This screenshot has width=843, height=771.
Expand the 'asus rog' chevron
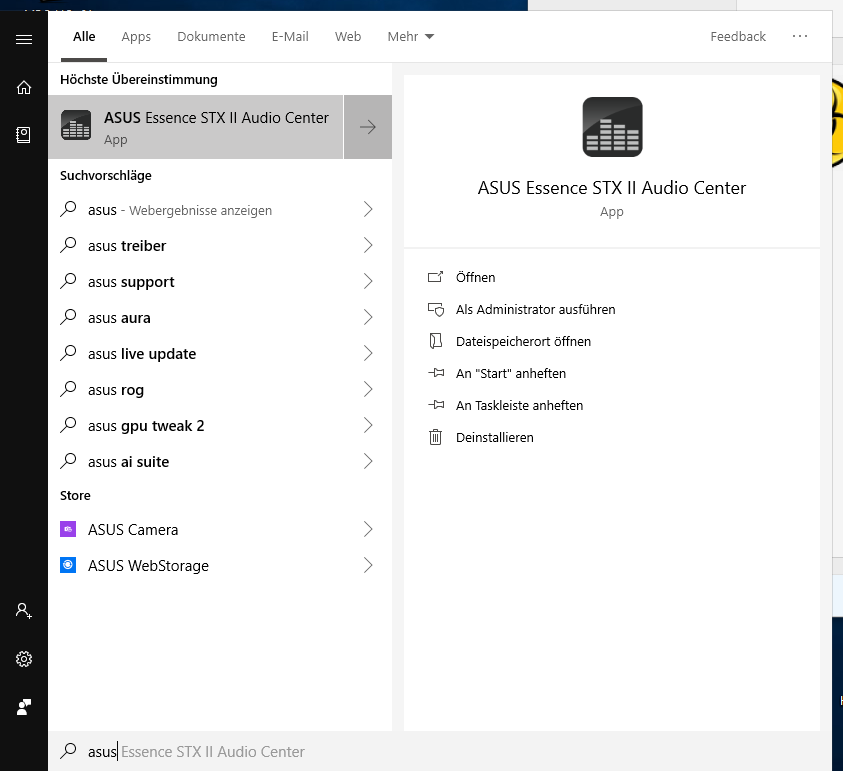point(368,389)
